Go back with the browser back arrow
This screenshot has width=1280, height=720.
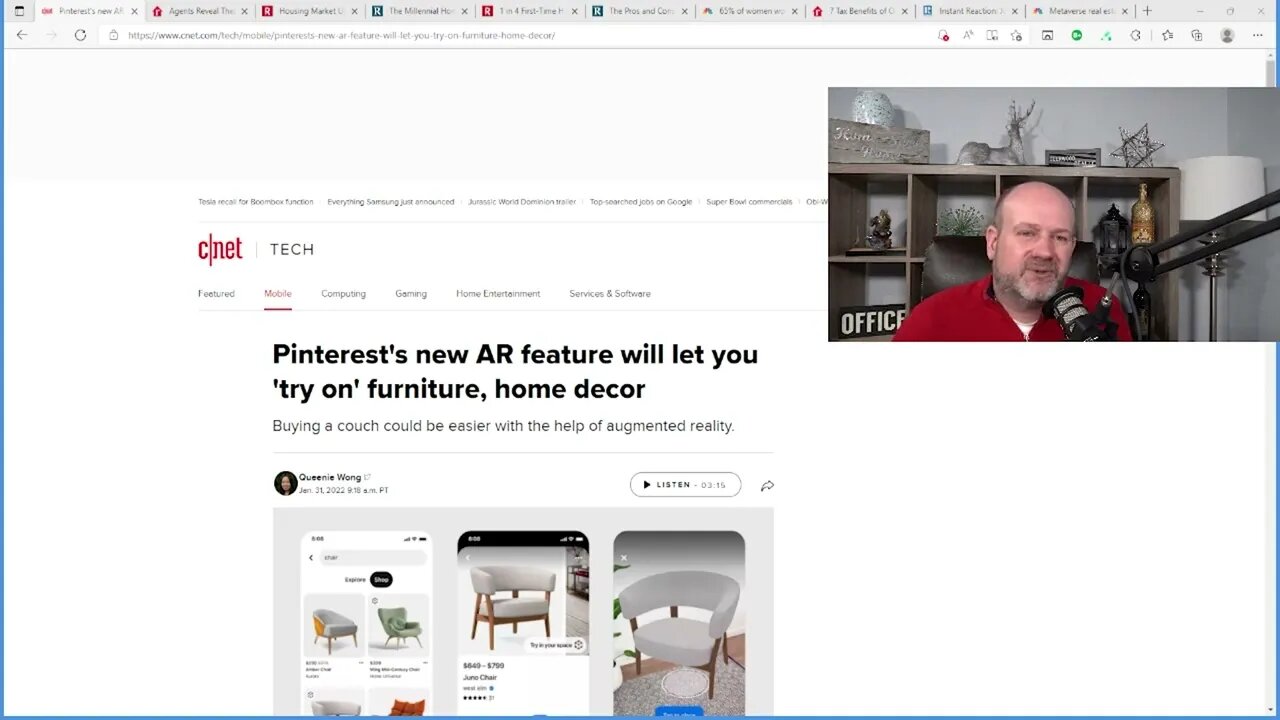(x=22, y=35)
